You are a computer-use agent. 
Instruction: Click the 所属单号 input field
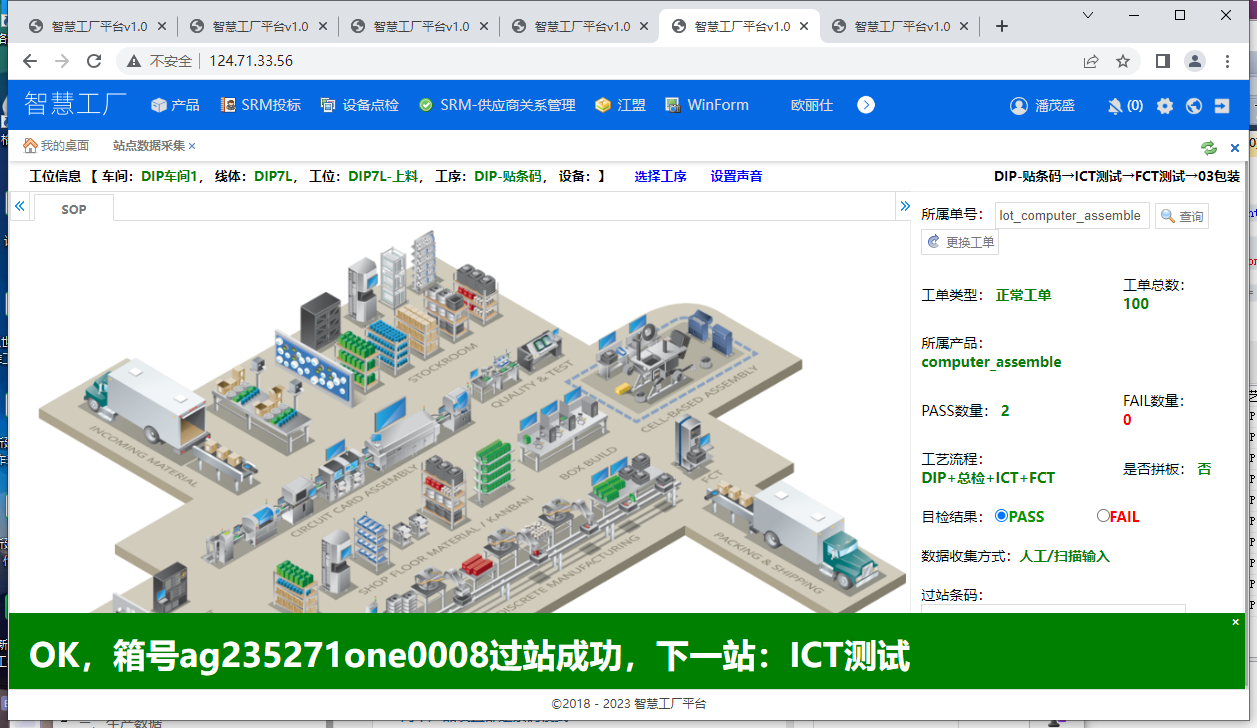(x=1071, y=215)
